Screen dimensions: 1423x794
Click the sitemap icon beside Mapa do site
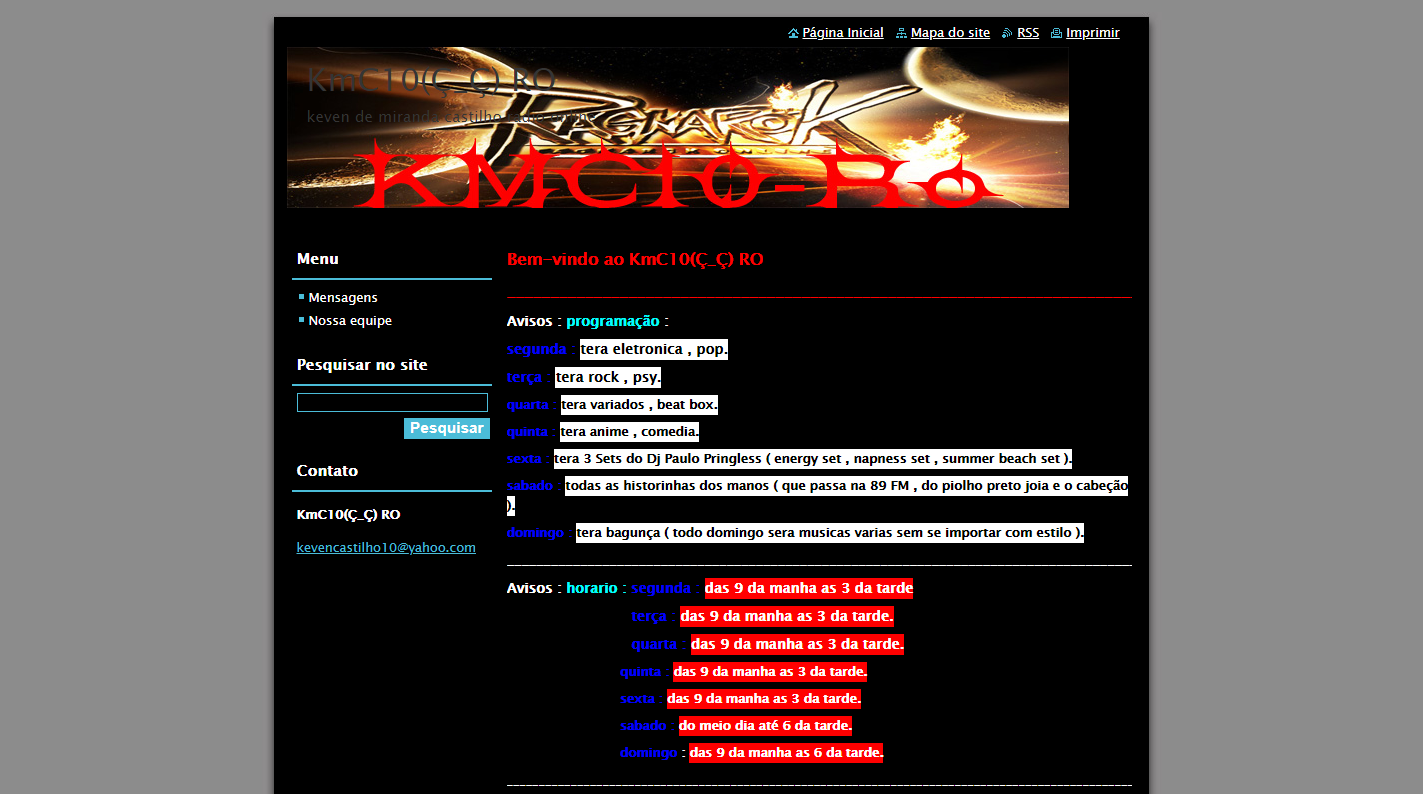[x=901, y=33]
